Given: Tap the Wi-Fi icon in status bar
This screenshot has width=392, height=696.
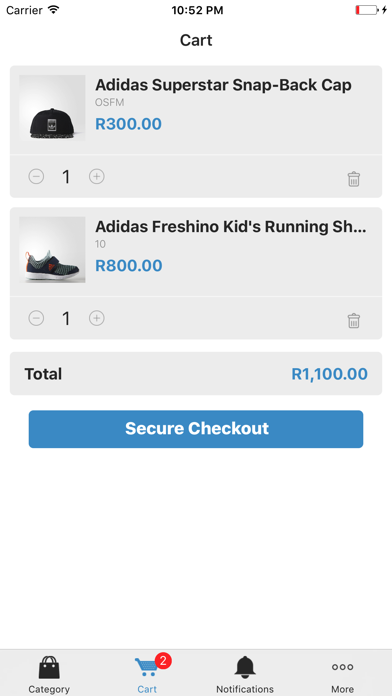Looking at the screenshot, I should (x=54, y=9).
